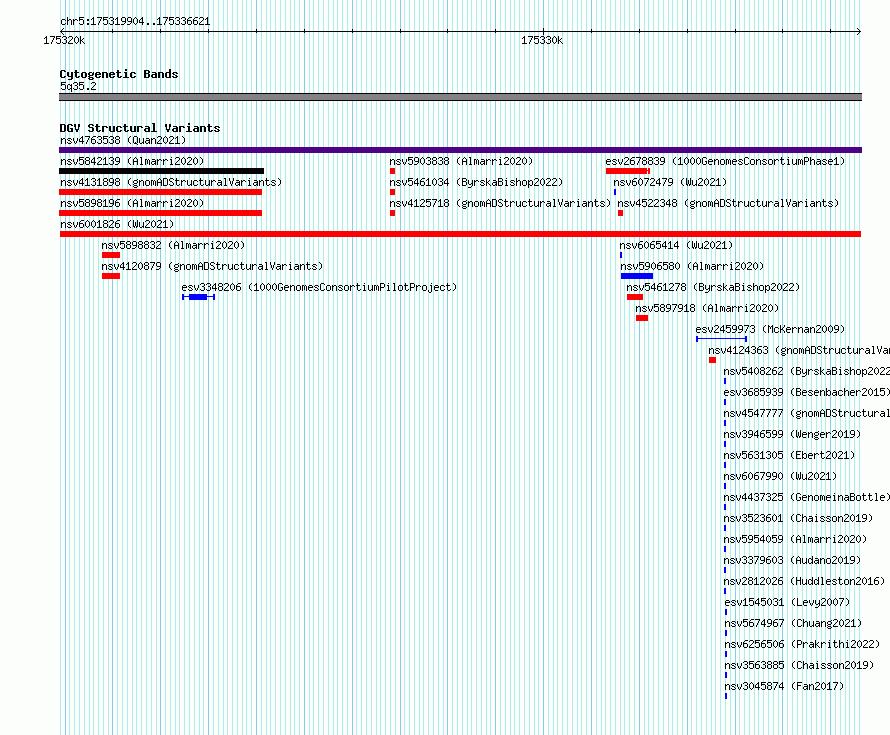The width and height of the screenshot is (890, 735).
Task: Click esv2678839 (1000GenomesConsortiumPhase1) label
Action: pyautogui.click(x=725, y=161)
